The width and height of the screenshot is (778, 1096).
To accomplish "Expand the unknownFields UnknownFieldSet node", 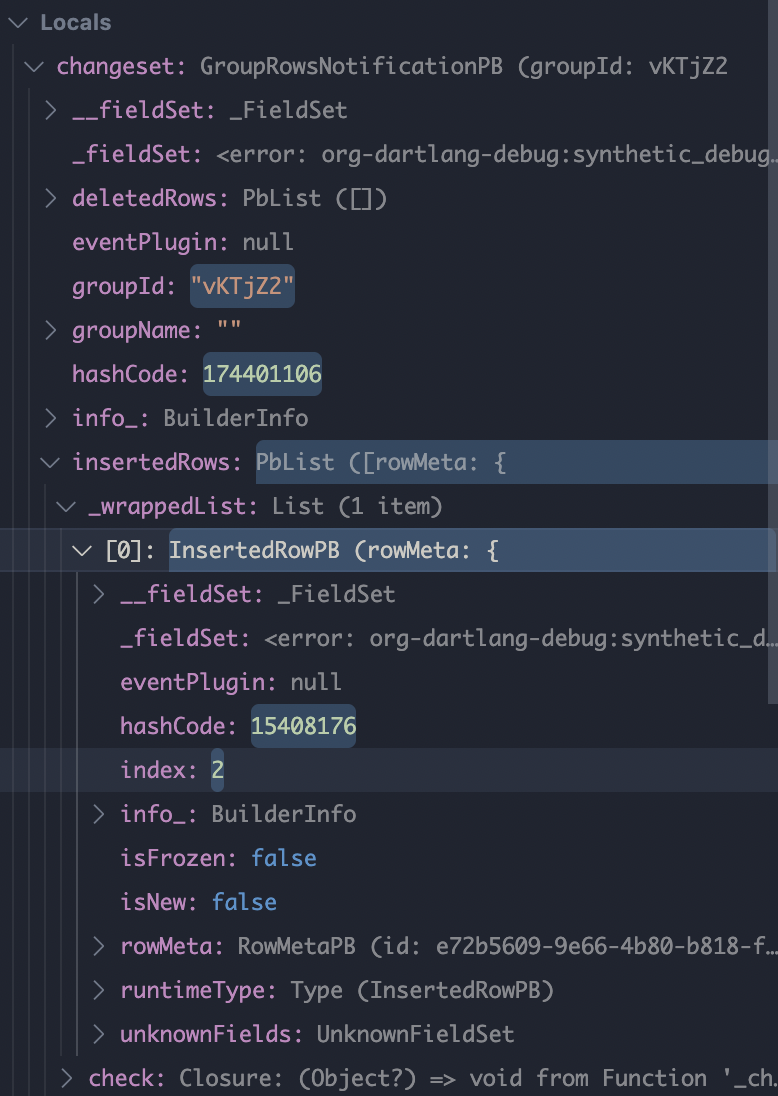I will pos(97,1034).
